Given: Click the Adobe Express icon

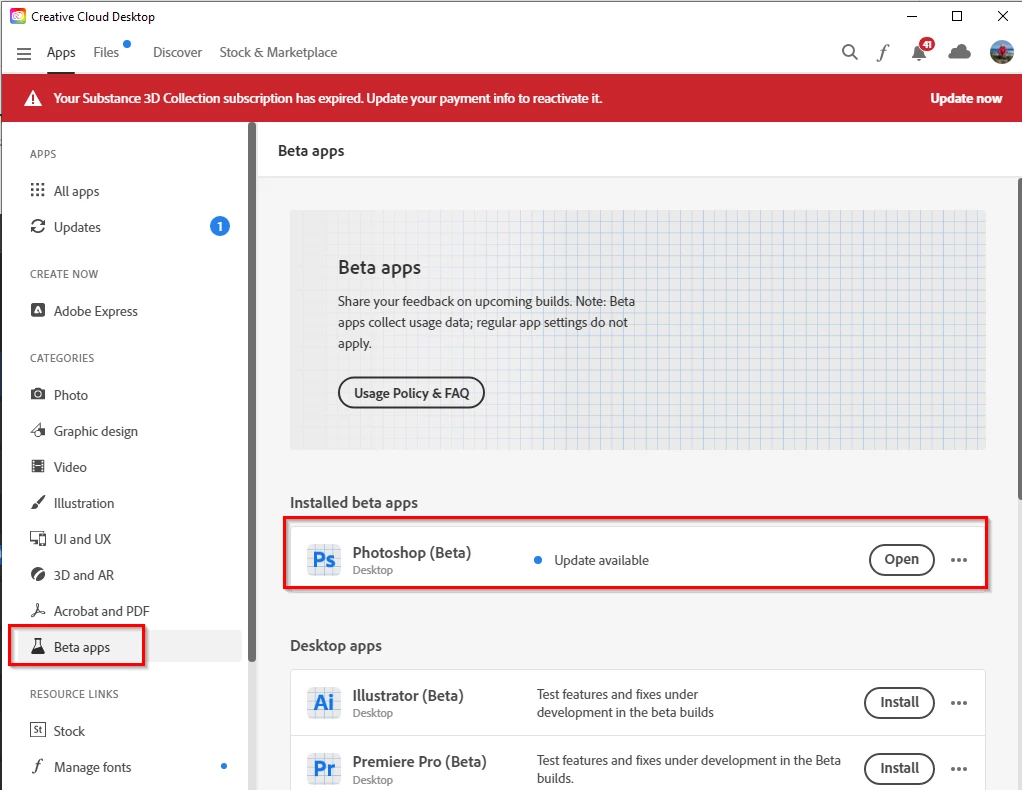Looking at the screenshot, I should click(38, 310).
